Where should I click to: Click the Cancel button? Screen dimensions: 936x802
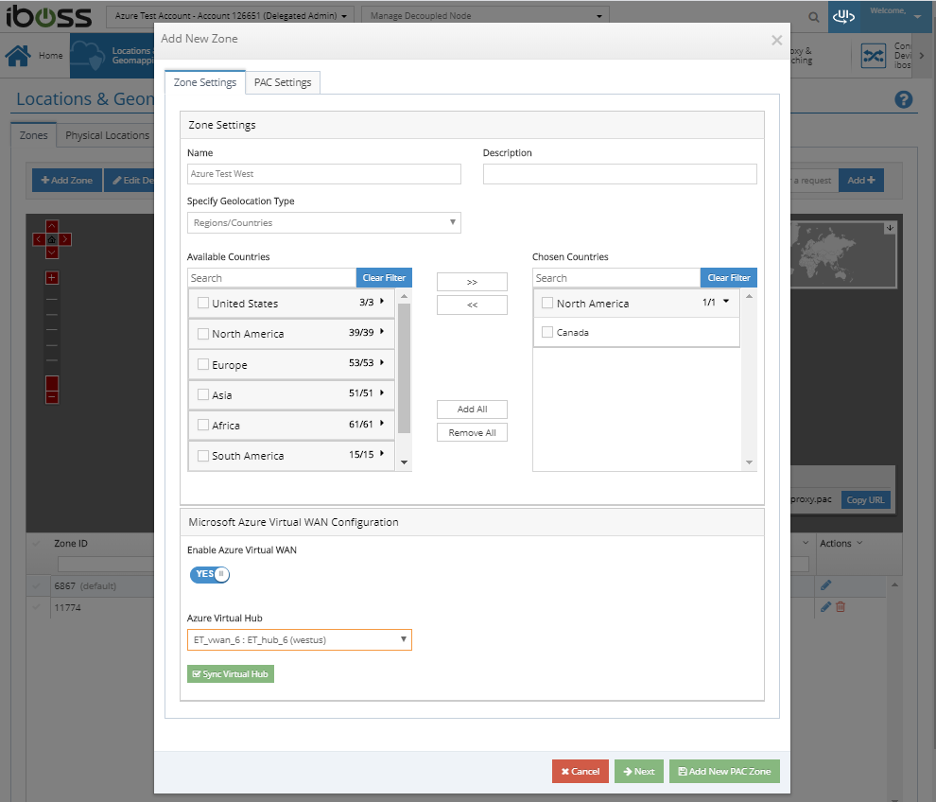point(580,771)
